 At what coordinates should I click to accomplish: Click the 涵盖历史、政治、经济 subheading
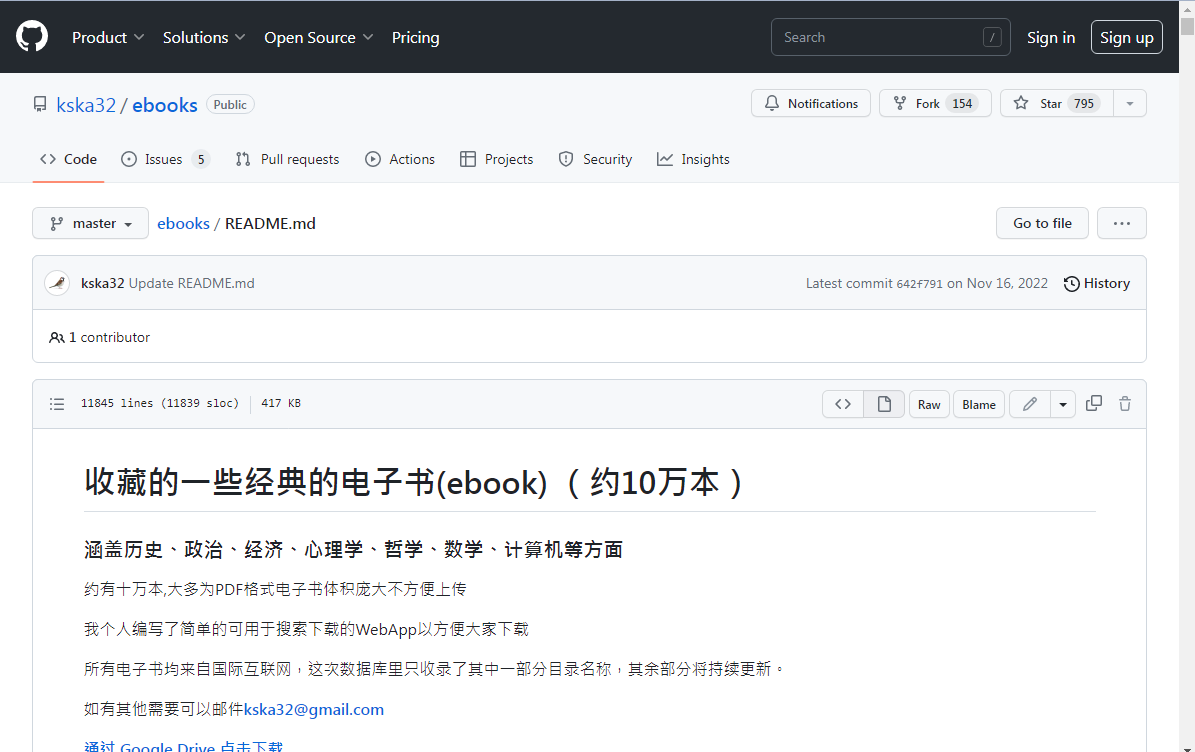(x=354, y=549)
